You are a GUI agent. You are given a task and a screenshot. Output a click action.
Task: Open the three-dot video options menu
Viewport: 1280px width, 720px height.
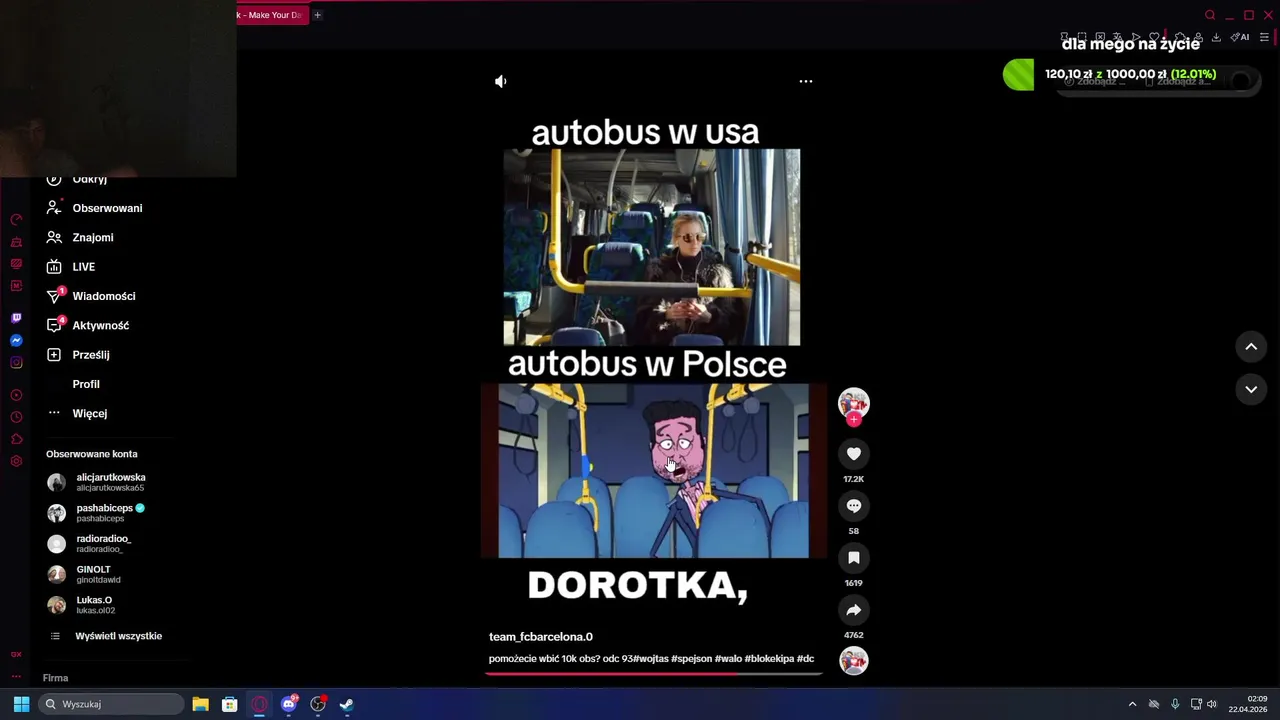click(x=806, y=81)
